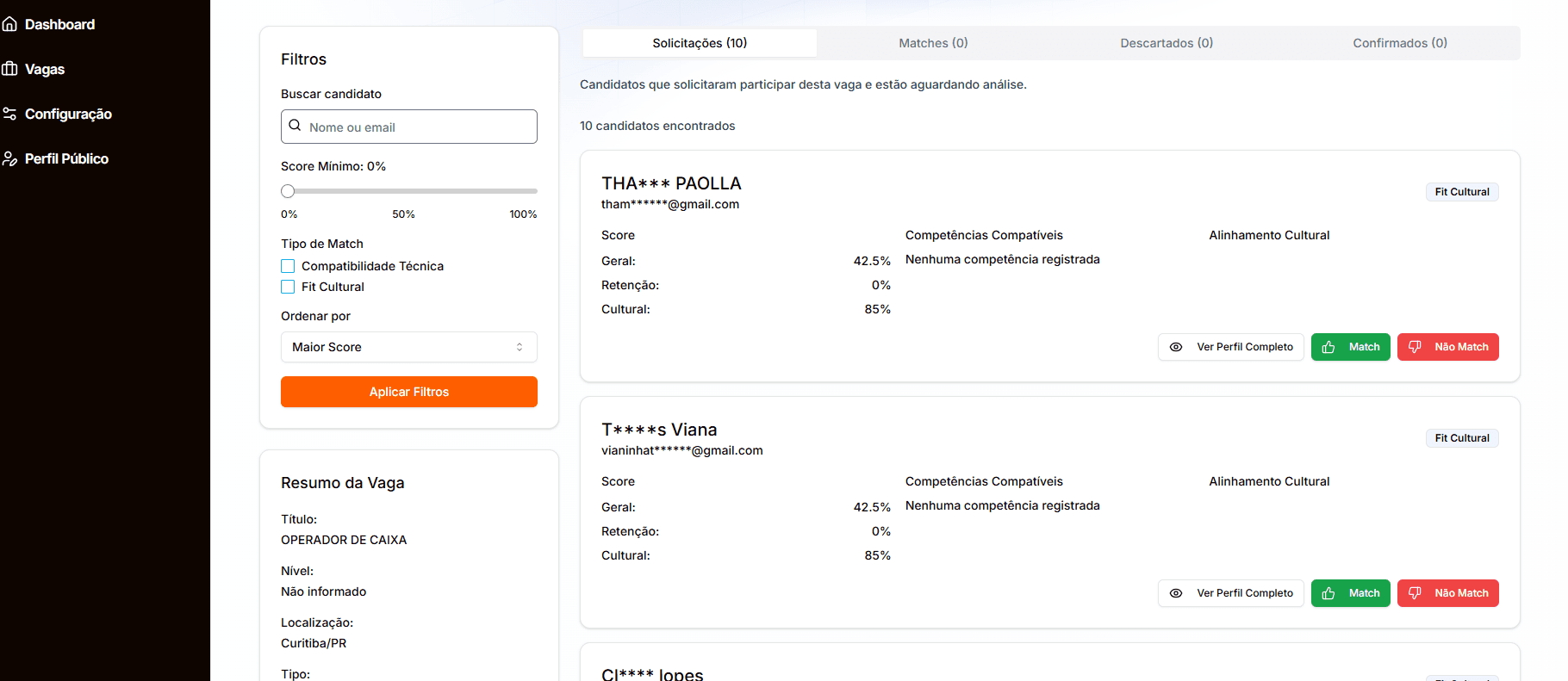Screen dimensions: 1568x681
Task: Click Não Match for T****s Viana
Action: [1447, 593]
